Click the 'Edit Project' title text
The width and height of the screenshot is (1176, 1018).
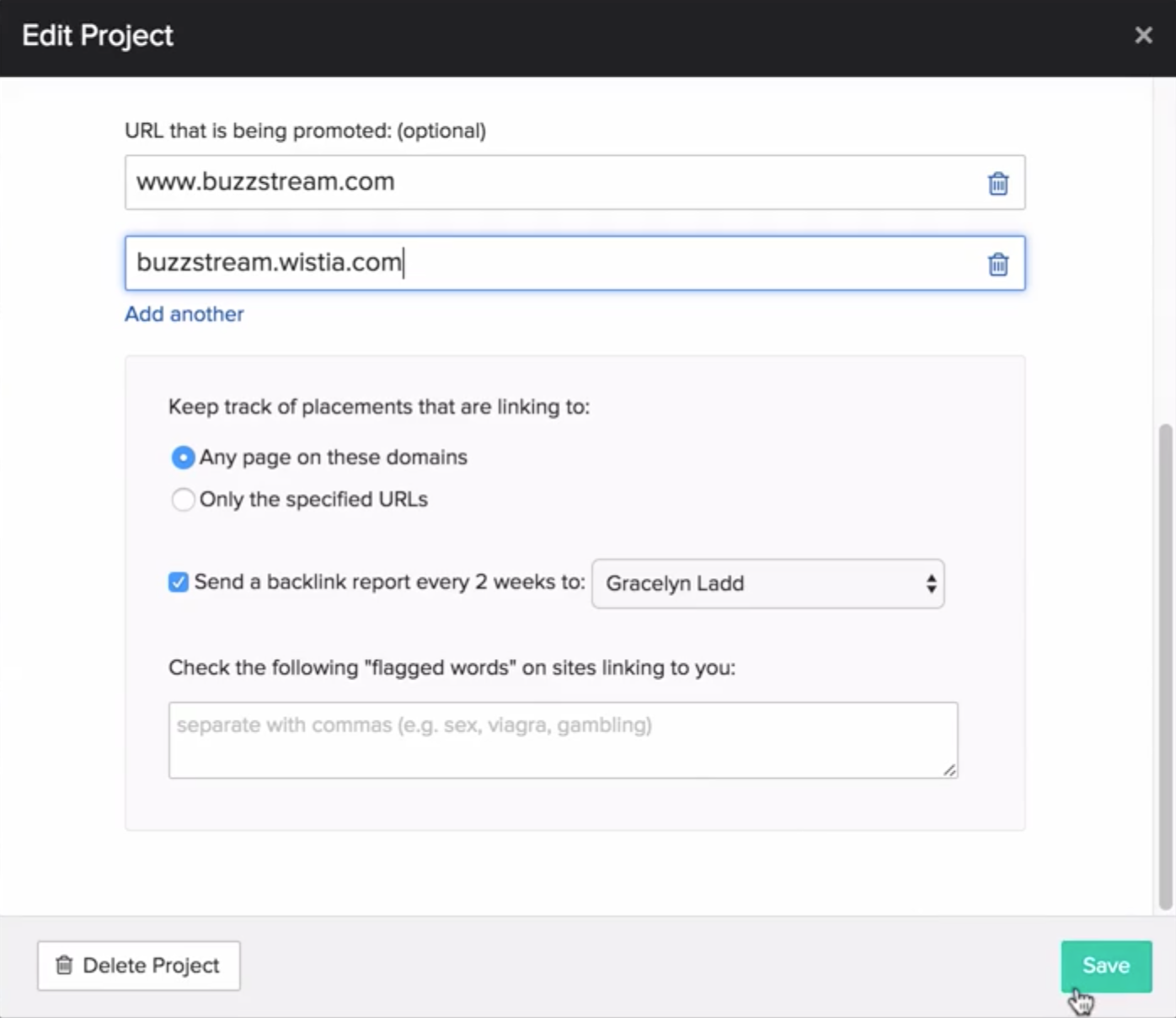(x=98, y=35)
